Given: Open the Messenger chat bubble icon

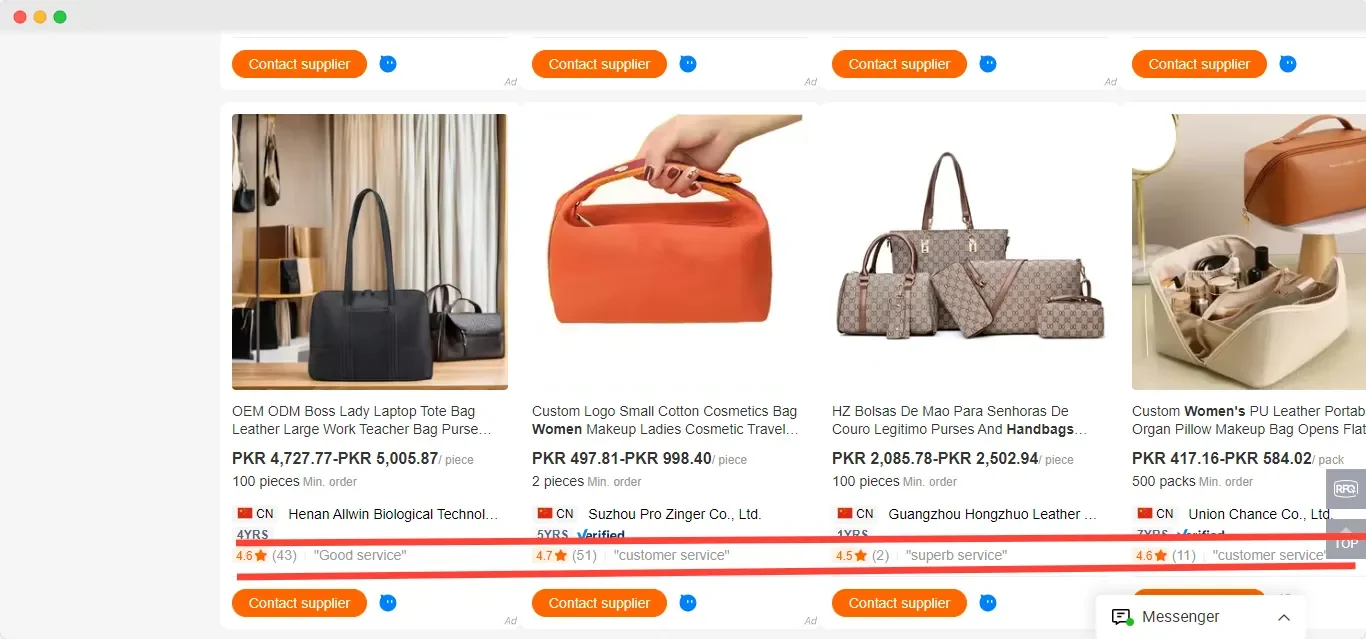Looking at the screenshot, I should [1120, 616].
